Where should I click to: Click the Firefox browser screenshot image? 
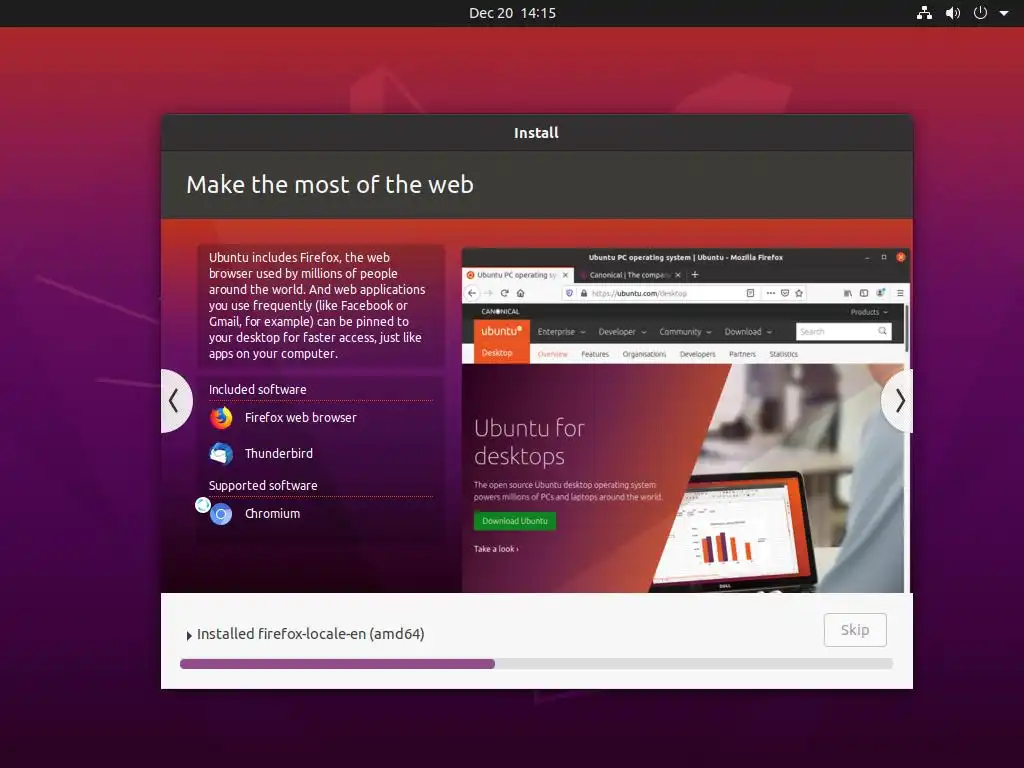pyautogui.click(x=685, y=421)
